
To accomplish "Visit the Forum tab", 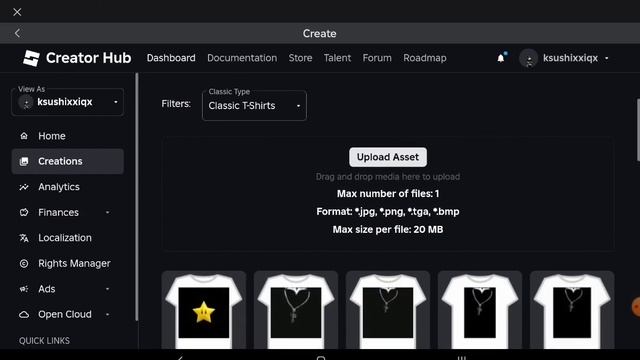I will pos(377,58).
